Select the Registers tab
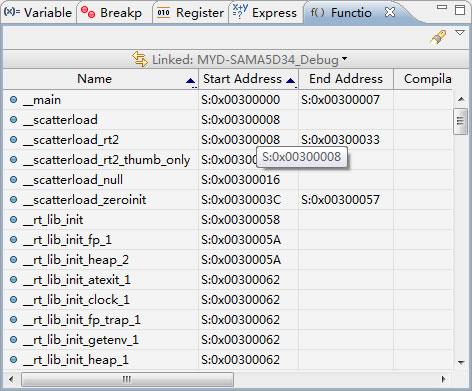 click(190, 13)
